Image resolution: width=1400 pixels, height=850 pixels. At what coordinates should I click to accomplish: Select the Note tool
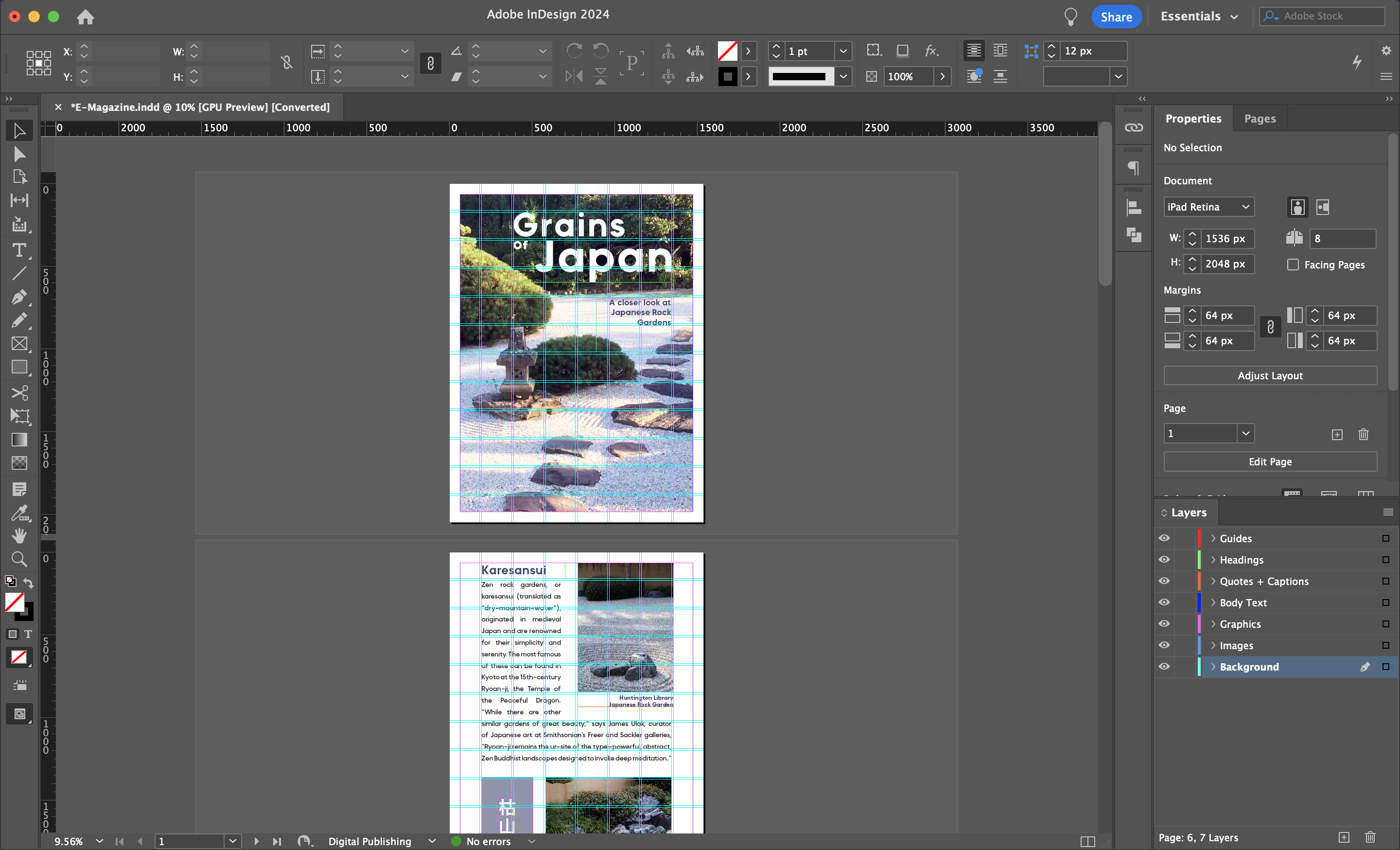pyautogui.click(x=19, y=489)
